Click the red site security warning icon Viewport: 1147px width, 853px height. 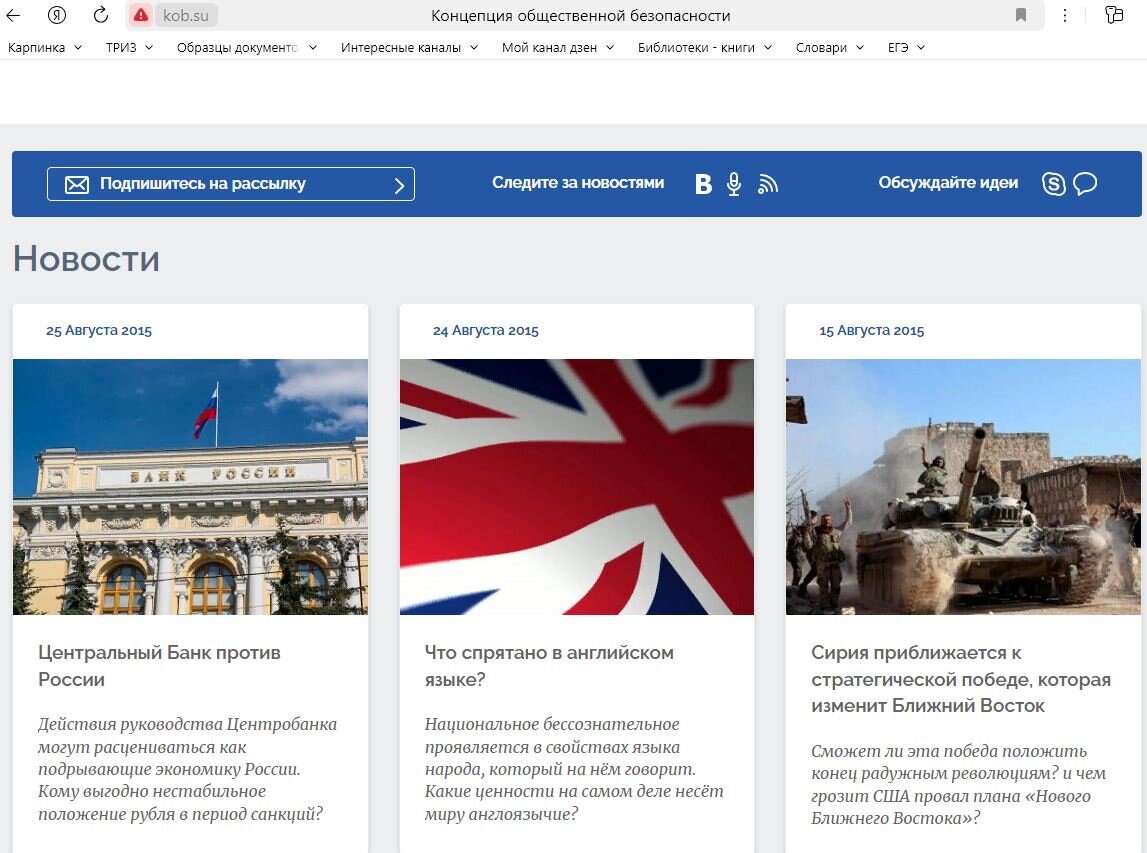pos(140,15)
